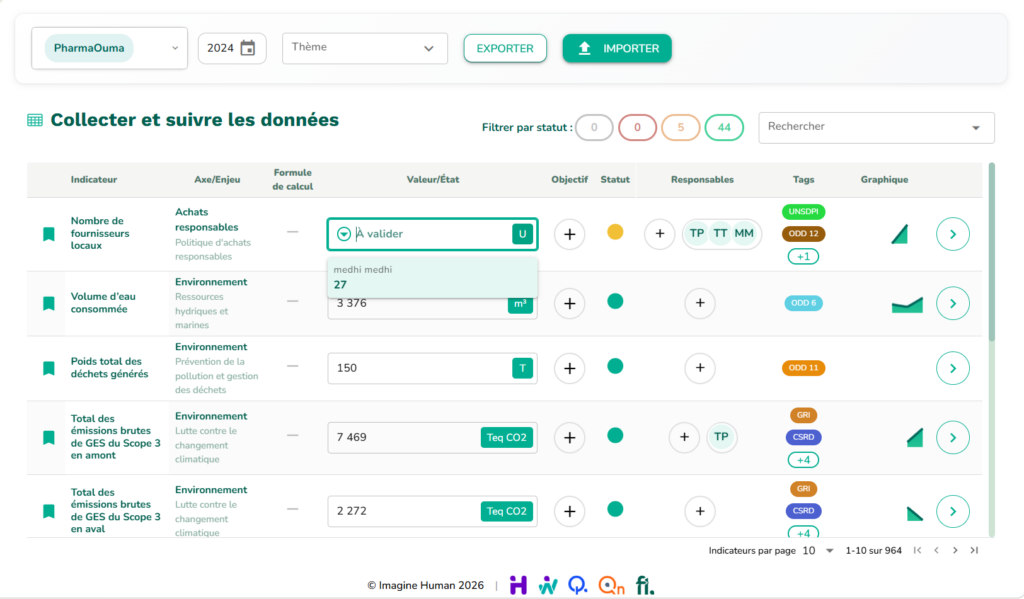
Task: Open details arrow for Scope 3 en amont
Action: (953, 437)
